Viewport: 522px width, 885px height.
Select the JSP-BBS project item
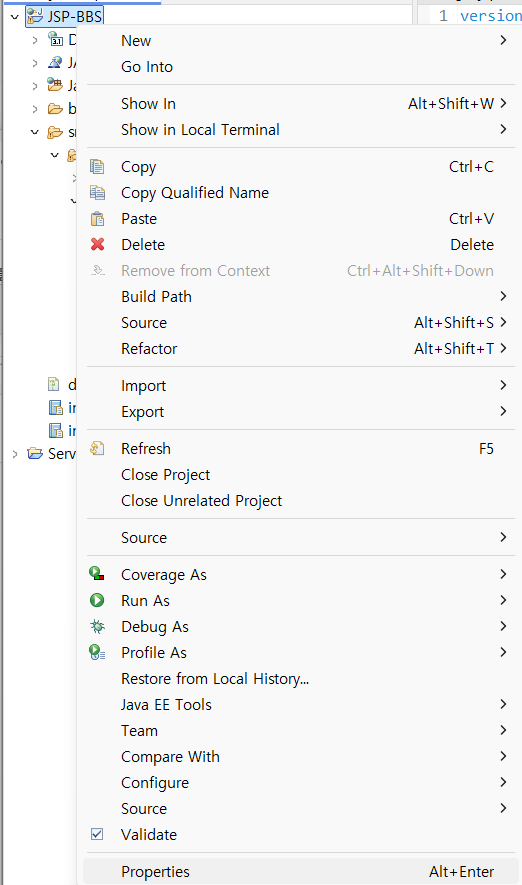tap(65, 16)
